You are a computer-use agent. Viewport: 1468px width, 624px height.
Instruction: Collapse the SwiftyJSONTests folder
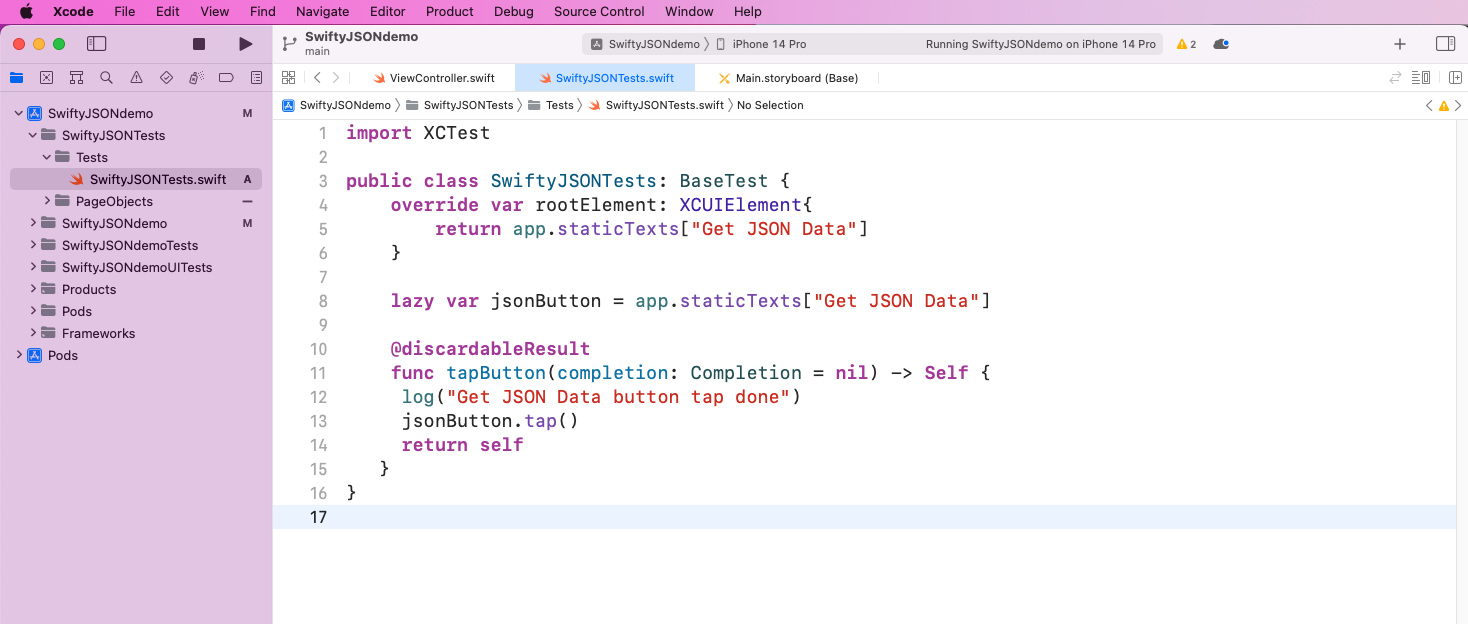click(33, 135)
